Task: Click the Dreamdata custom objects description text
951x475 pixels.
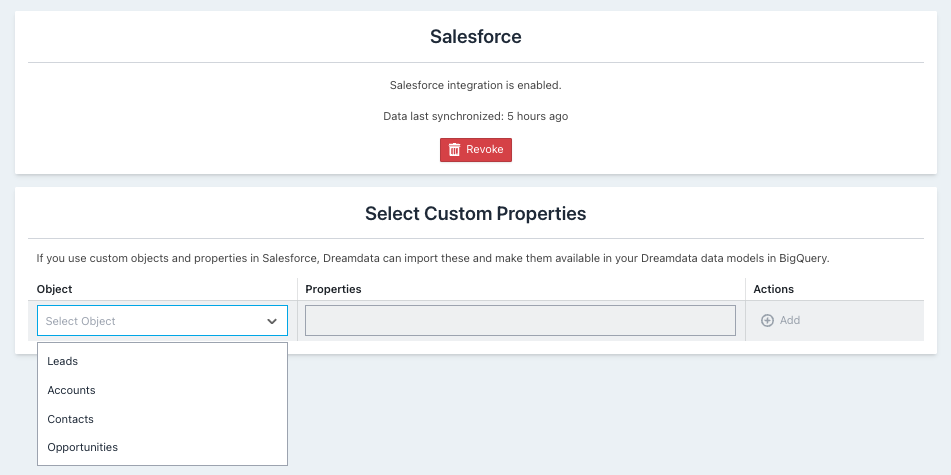Action: pos(432,258)
